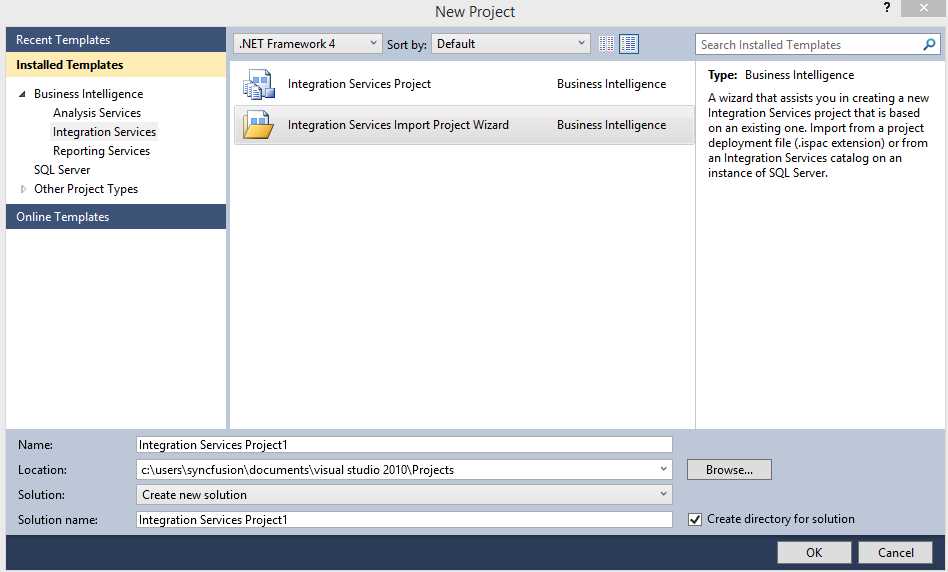The height and width of the screenshot is (572, 948).
Task: Click Business Intelligence type of Integration Services Project
Action: pos(611,84)
